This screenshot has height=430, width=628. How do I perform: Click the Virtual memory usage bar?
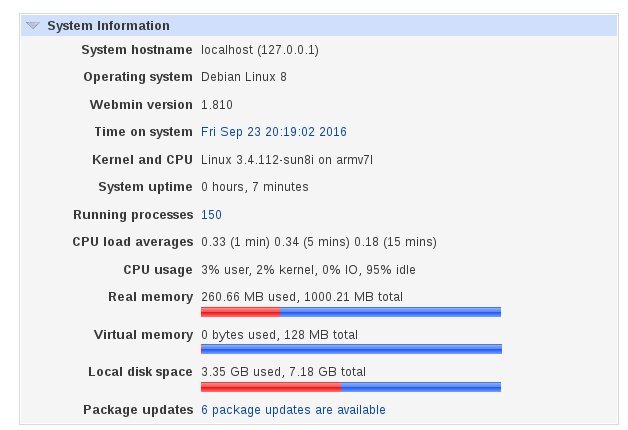351,349
